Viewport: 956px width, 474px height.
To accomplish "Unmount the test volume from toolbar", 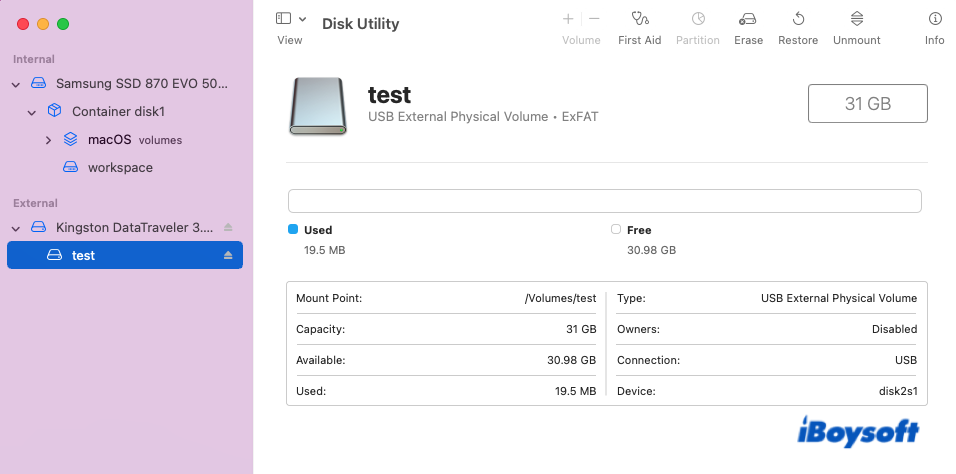I will (x=857, y=19).
